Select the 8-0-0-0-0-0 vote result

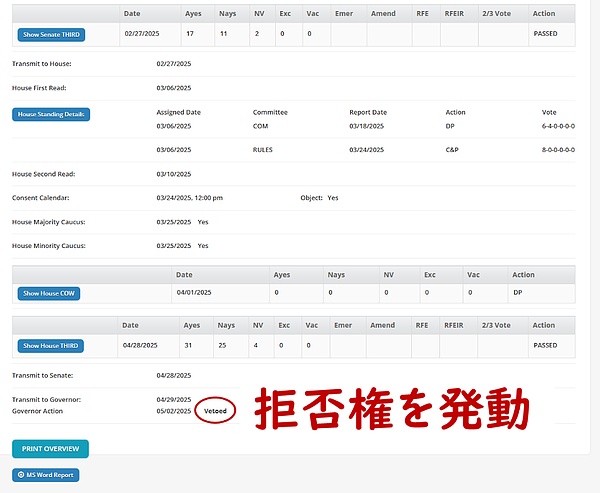tap(558, 150)
